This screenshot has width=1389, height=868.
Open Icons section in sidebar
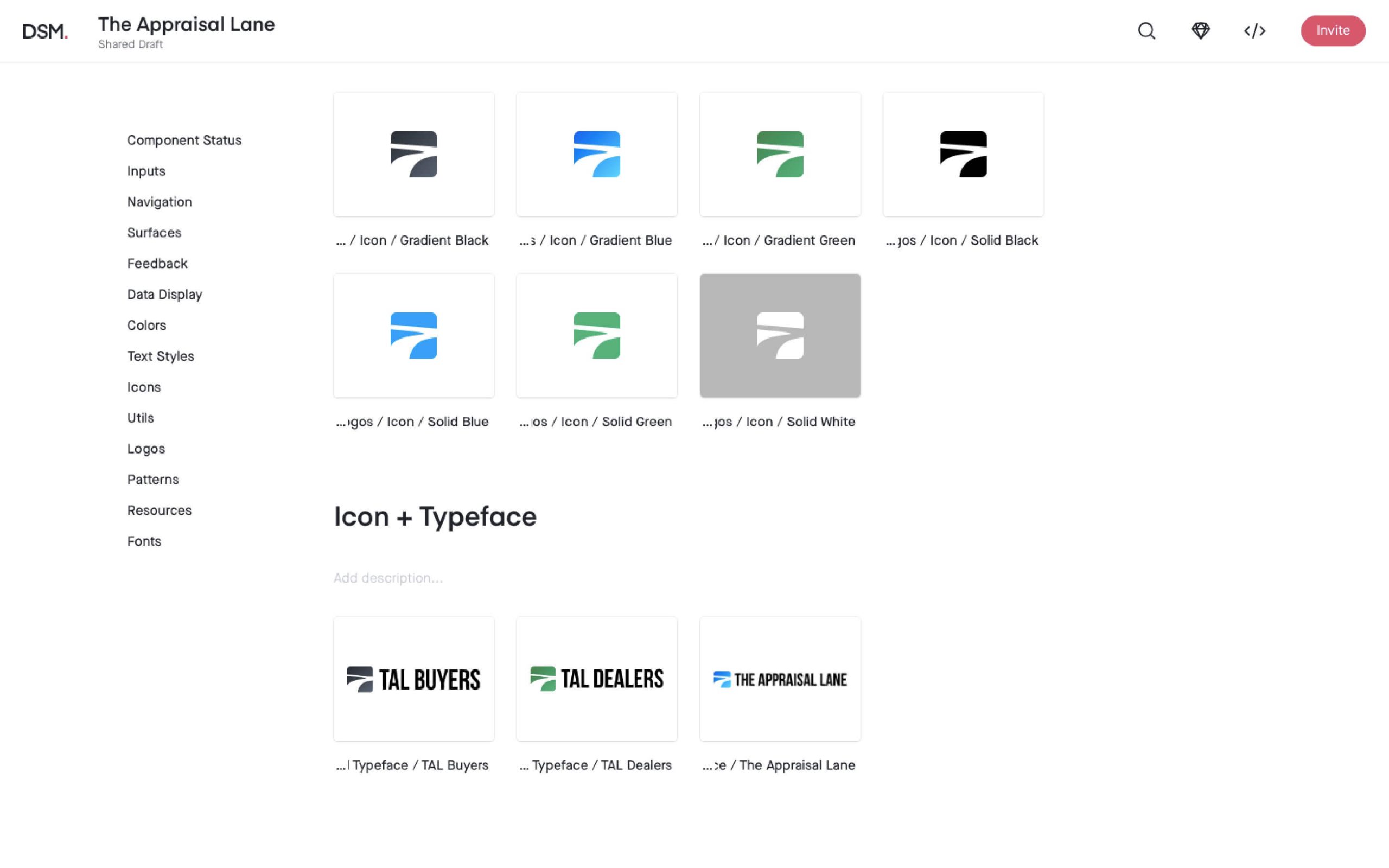144,387
